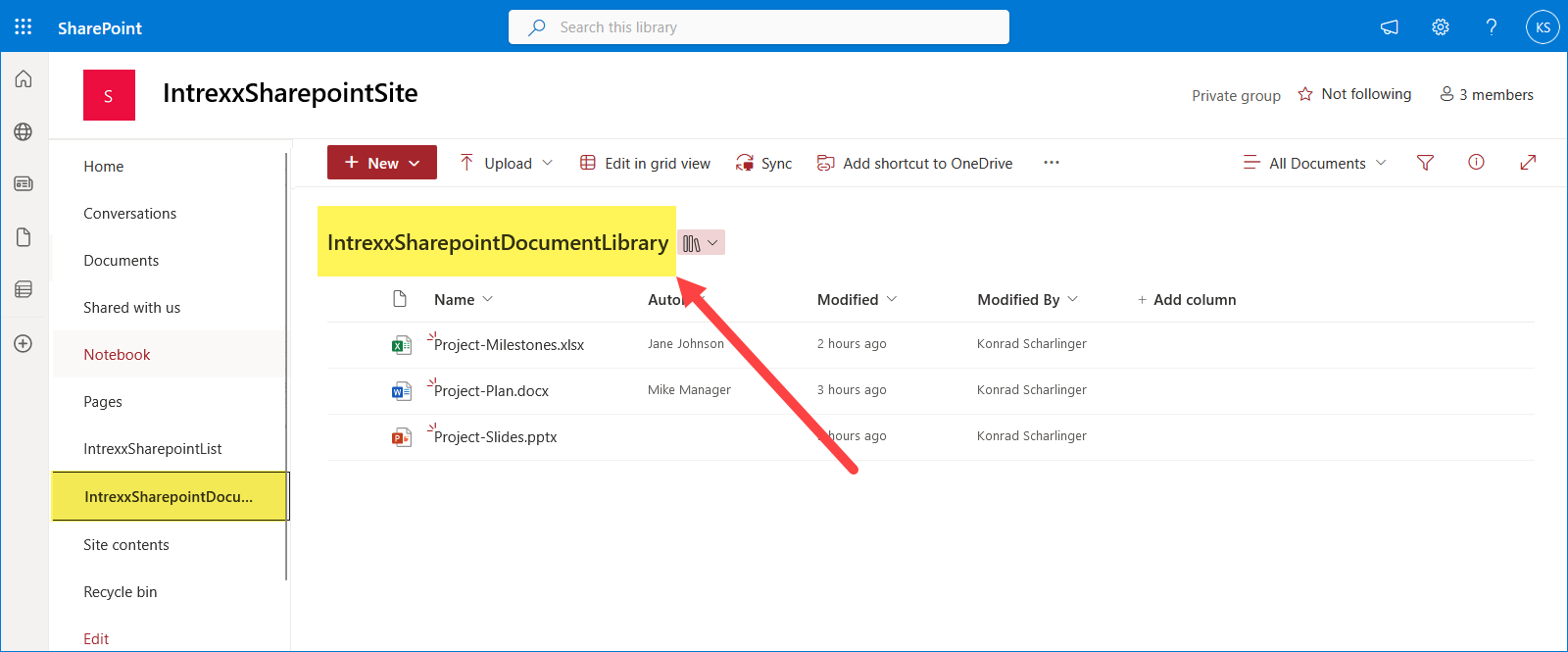Open the globe My sites icon

tap(24, 131)
